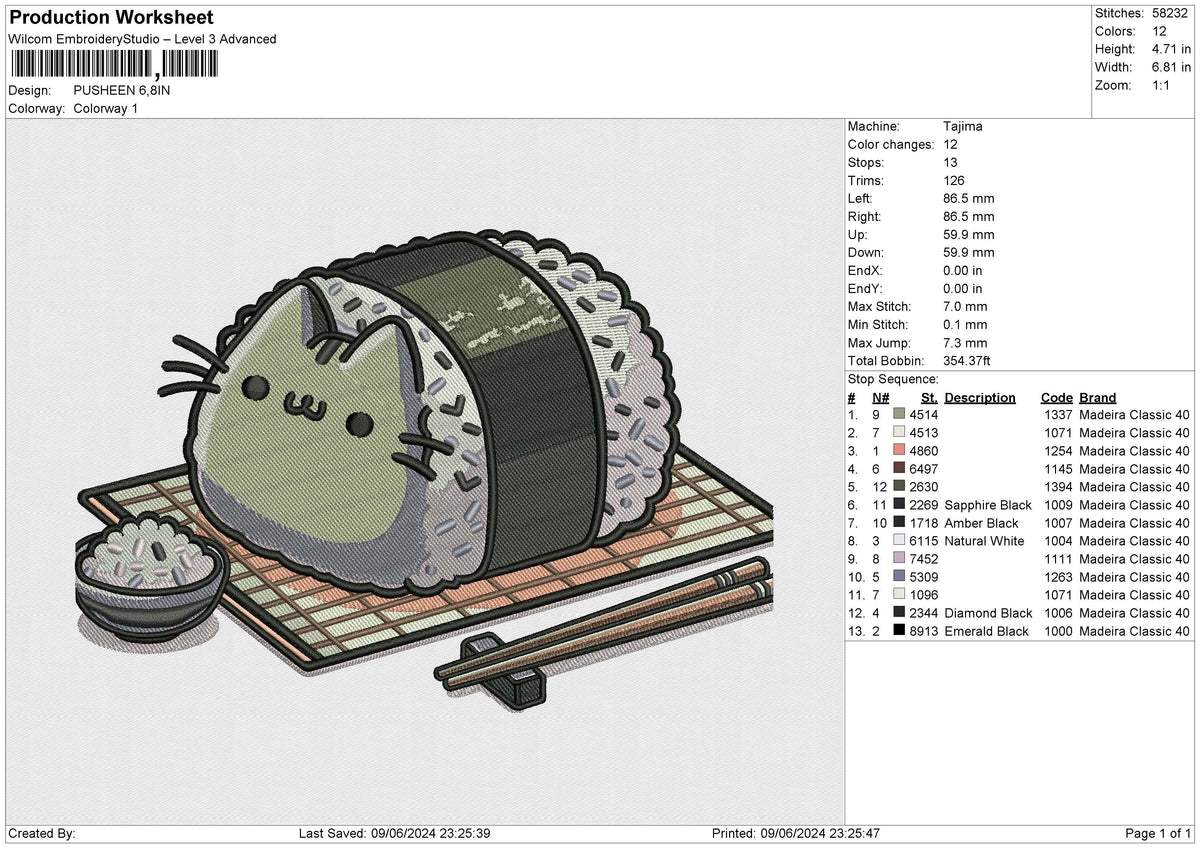1200x848 pixels.
Task: Click the Diamond Black color swatch
Action: [x=899, y=613]
